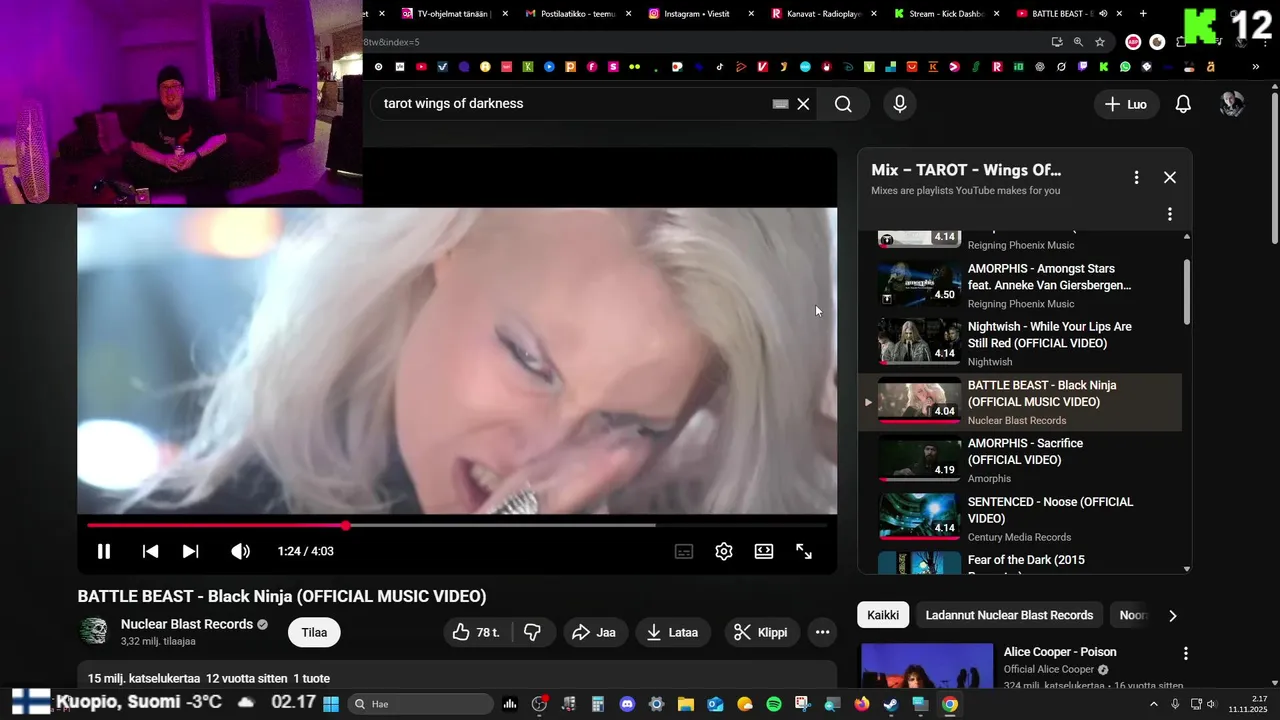Click the AdBlock extension icon
The width and height of the screenshot is (1280, 720).
tap(1133, 42)
